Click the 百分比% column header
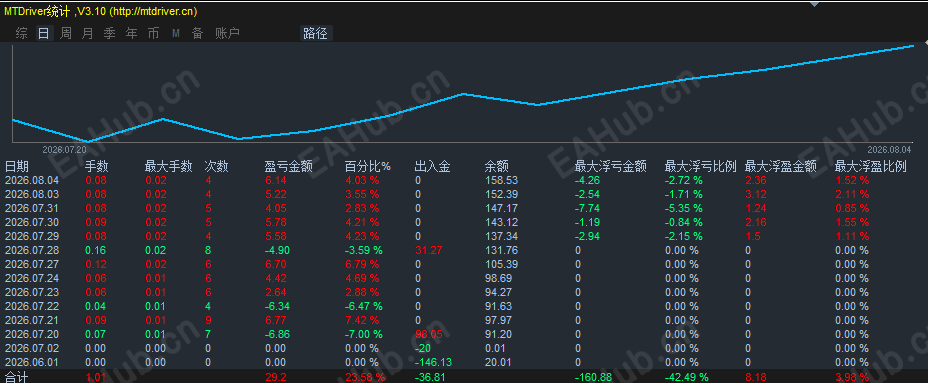The image size is (928, 383). pyautogui.click(x=368, y=166)
